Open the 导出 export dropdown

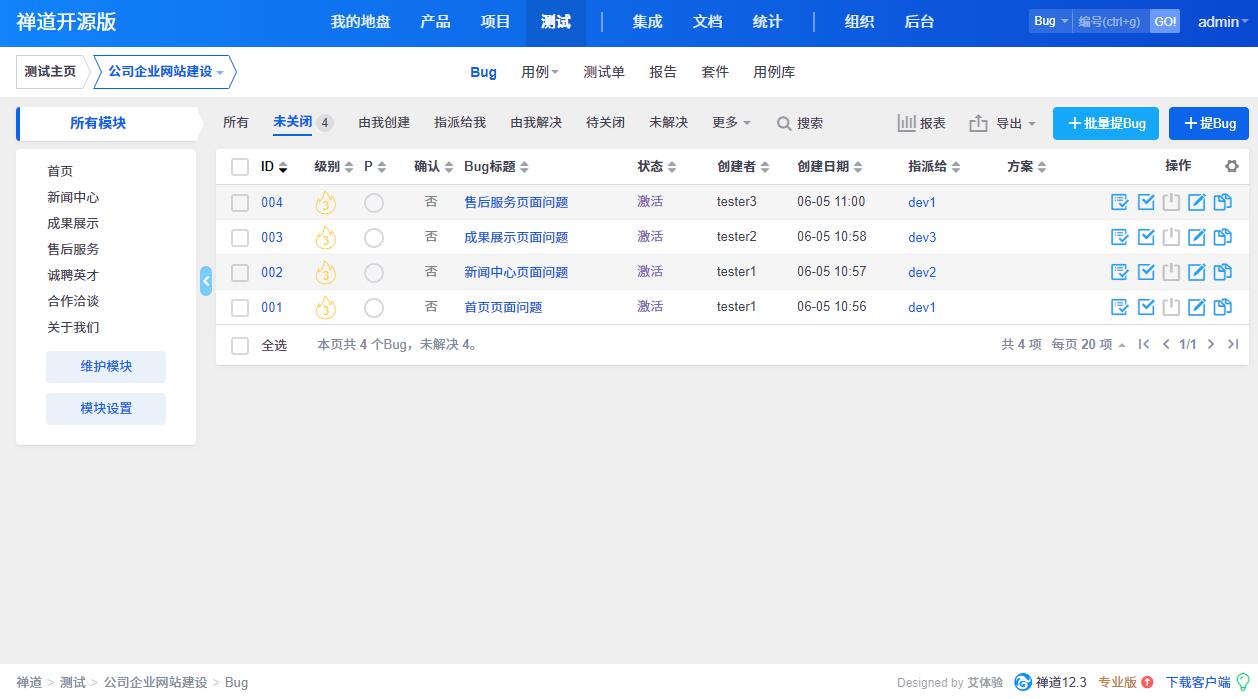click(x=1003, y=123)
